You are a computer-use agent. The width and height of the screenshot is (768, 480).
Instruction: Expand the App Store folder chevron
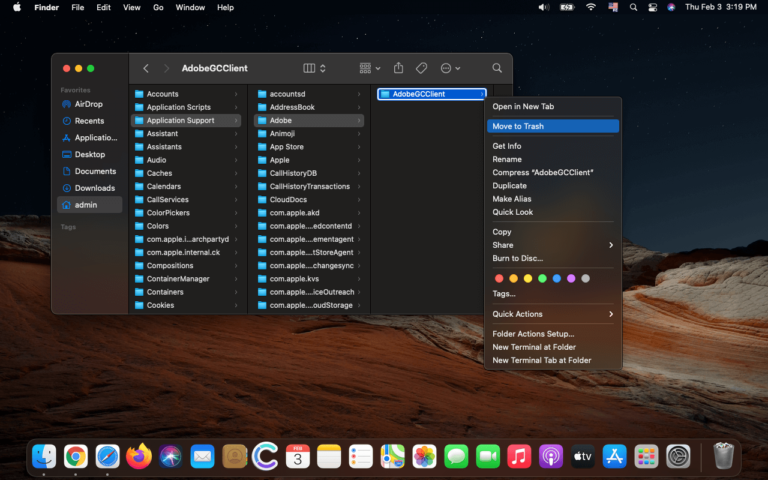click(359, 146)
